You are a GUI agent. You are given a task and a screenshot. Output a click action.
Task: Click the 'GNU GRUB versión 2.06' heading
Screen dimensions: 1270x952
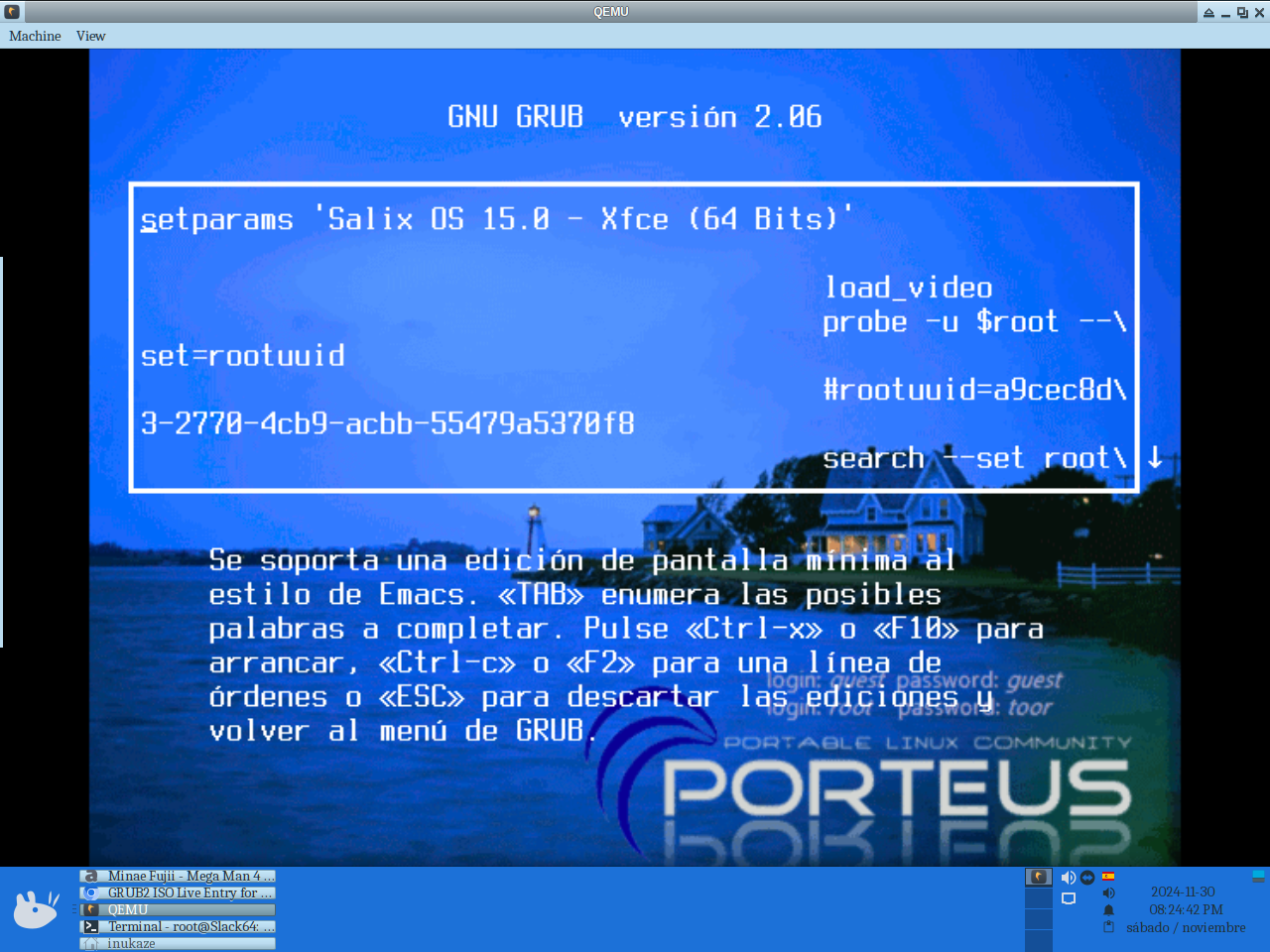click(635, 117)
